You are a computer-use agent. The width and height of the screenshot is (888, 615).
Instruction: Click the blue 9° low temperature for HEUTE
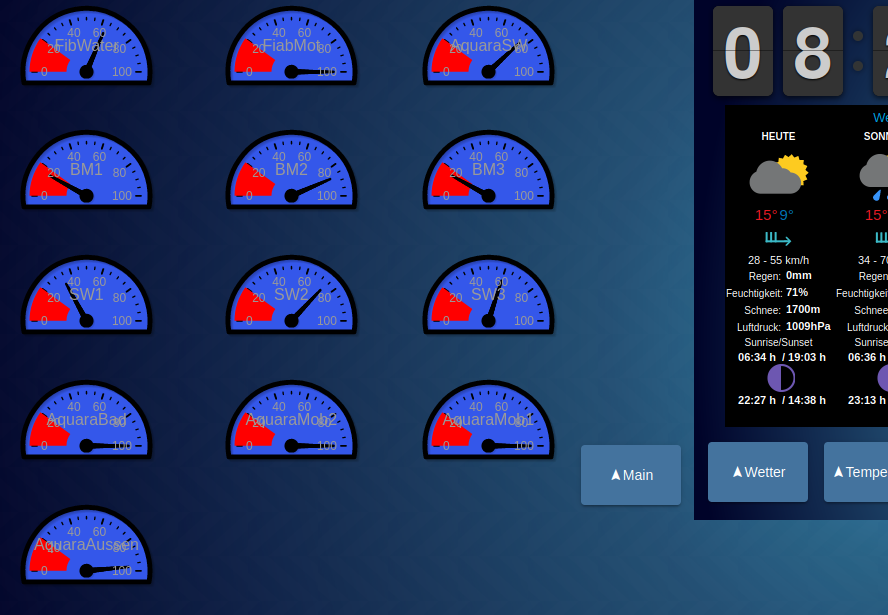[x=787, y=215]
